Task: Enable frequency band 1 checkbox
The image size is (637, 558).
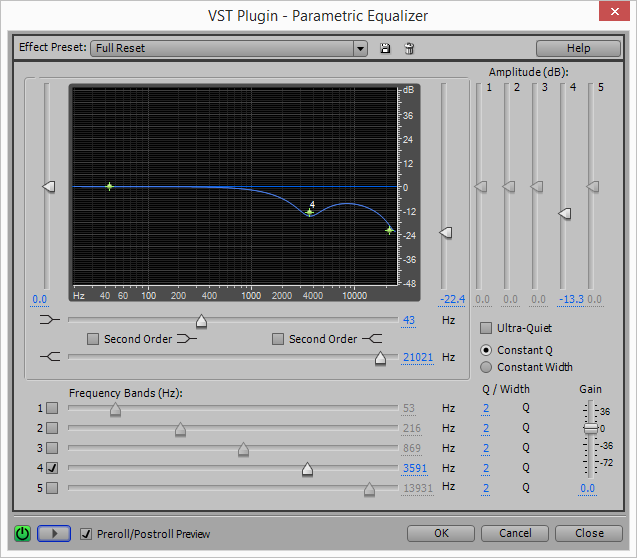Action: pos(52,408)
